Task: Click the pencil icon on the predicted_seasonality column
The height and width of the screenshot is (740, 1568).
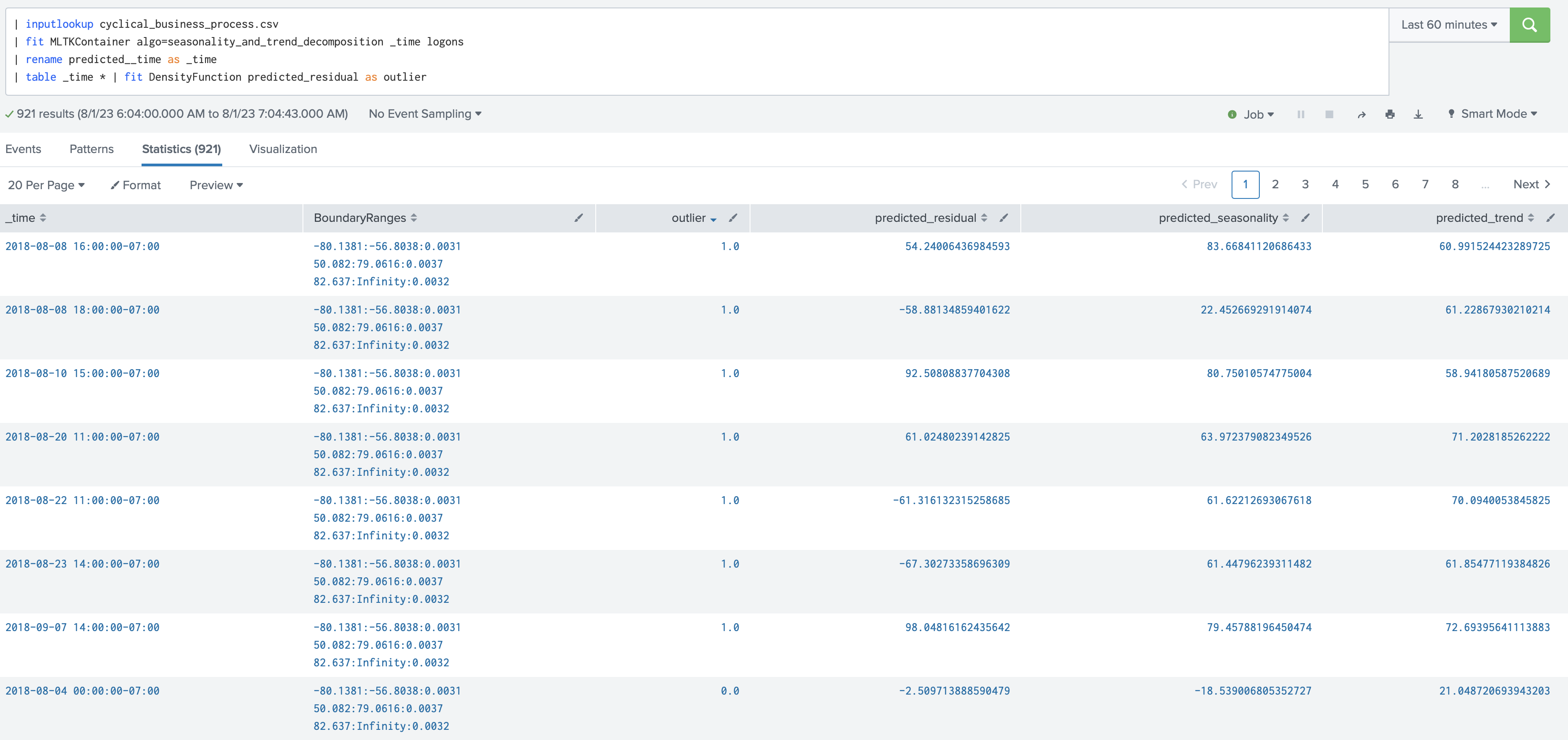Action: (1305, 218)
